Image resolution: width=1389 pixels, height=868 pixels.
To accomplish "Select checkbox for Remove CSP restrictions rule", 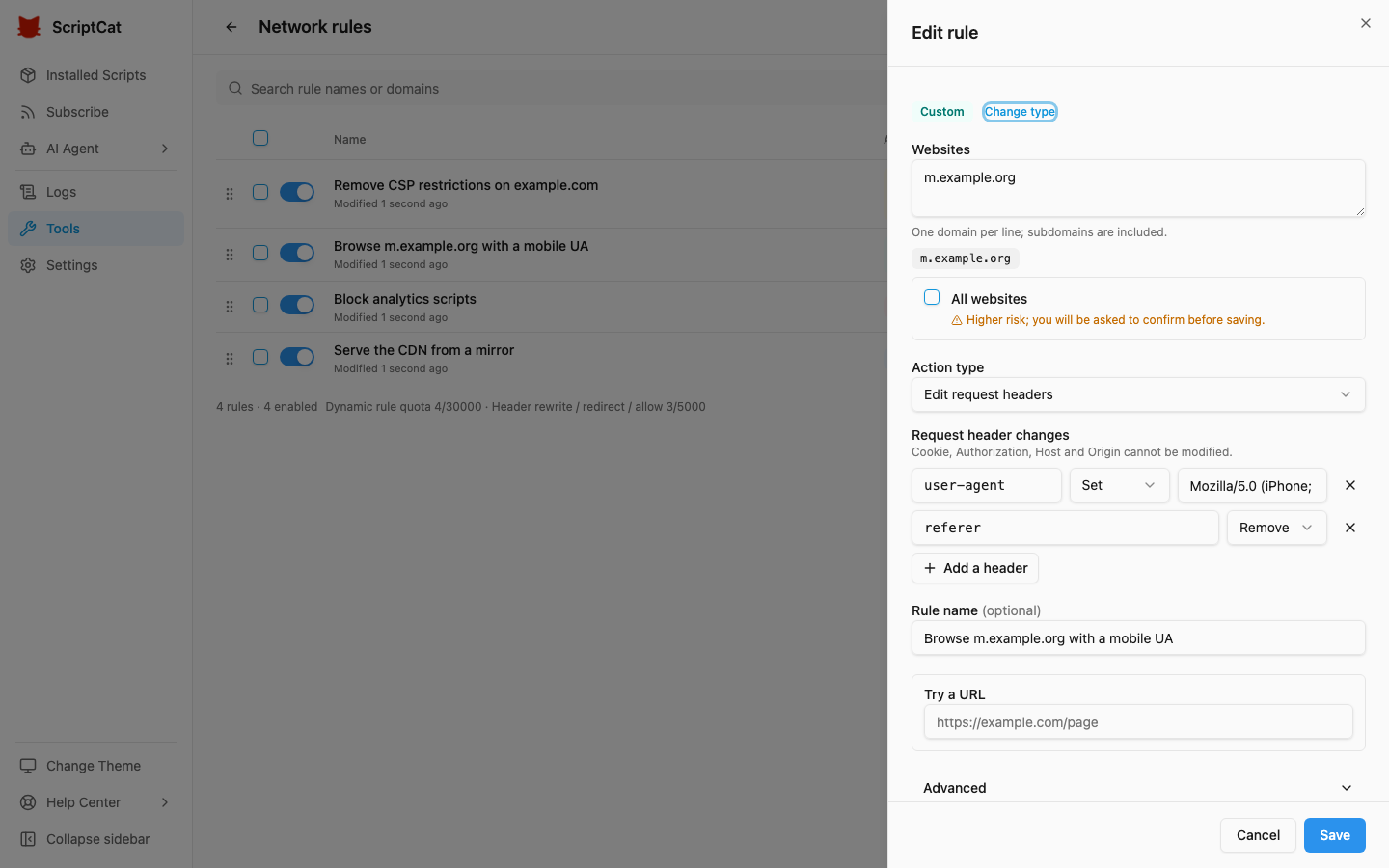I will [260, 192].
